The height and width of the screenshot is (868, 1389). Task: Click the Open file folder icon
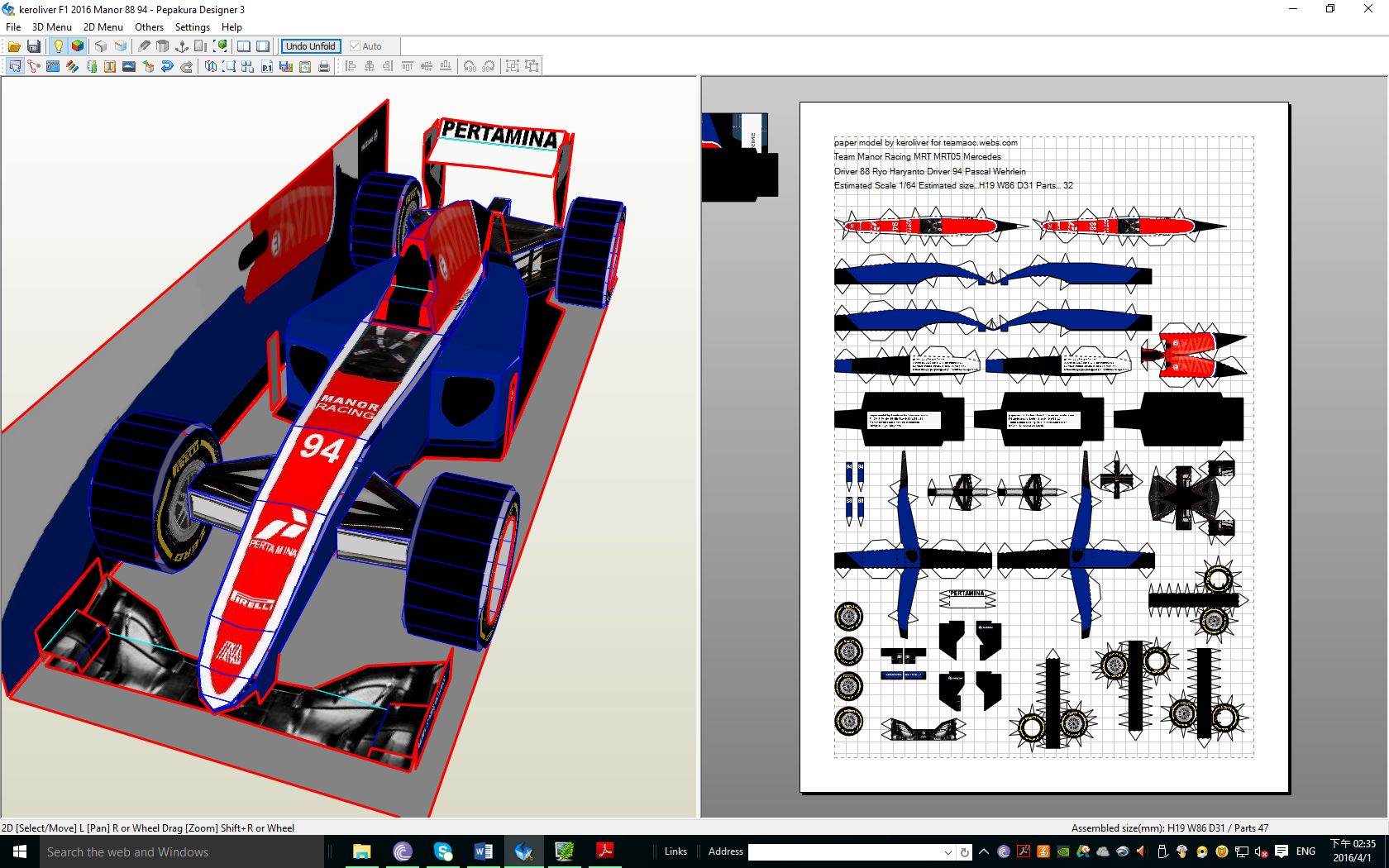14,46
